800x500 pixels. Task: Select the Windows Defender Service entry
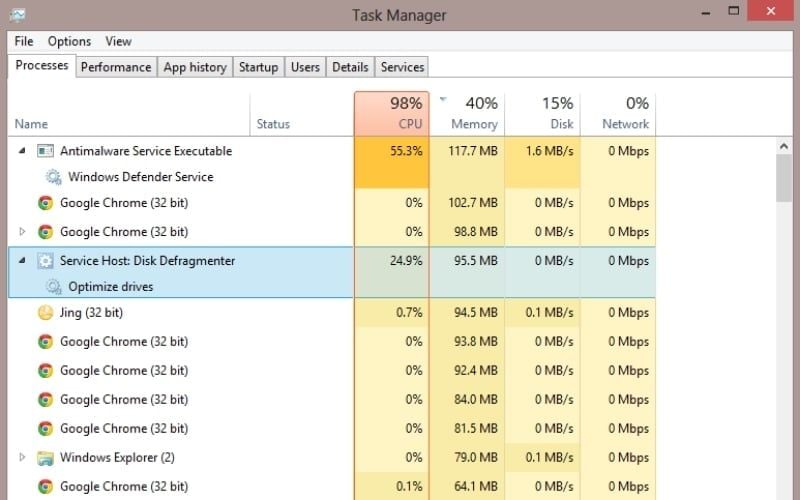pyautogui.click(x=141, y=177)
